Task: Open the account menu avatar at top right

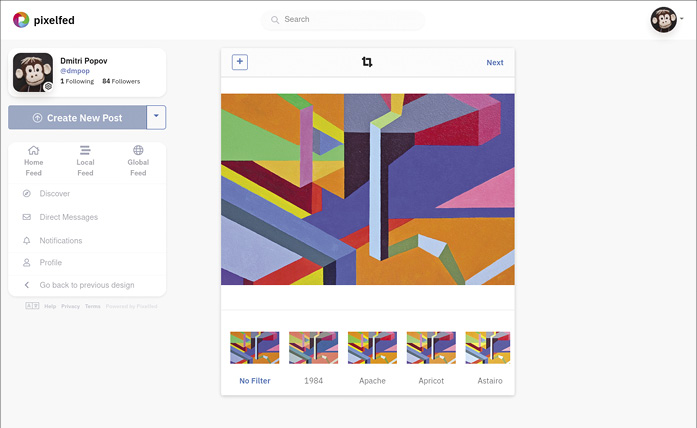Action: [664, 20]
